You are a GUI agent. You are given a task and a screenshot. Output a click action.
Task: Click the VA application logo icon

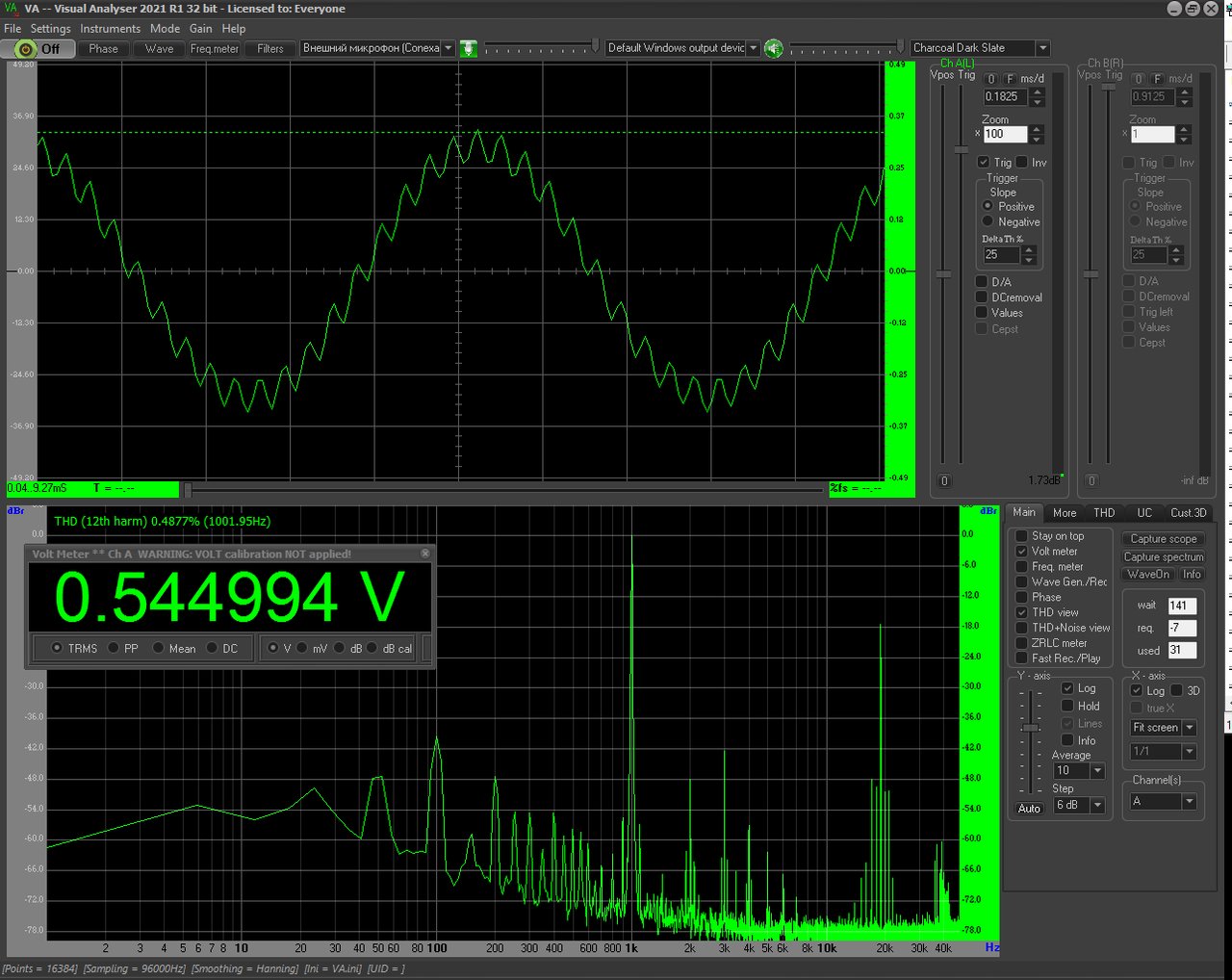pos(11,9)
